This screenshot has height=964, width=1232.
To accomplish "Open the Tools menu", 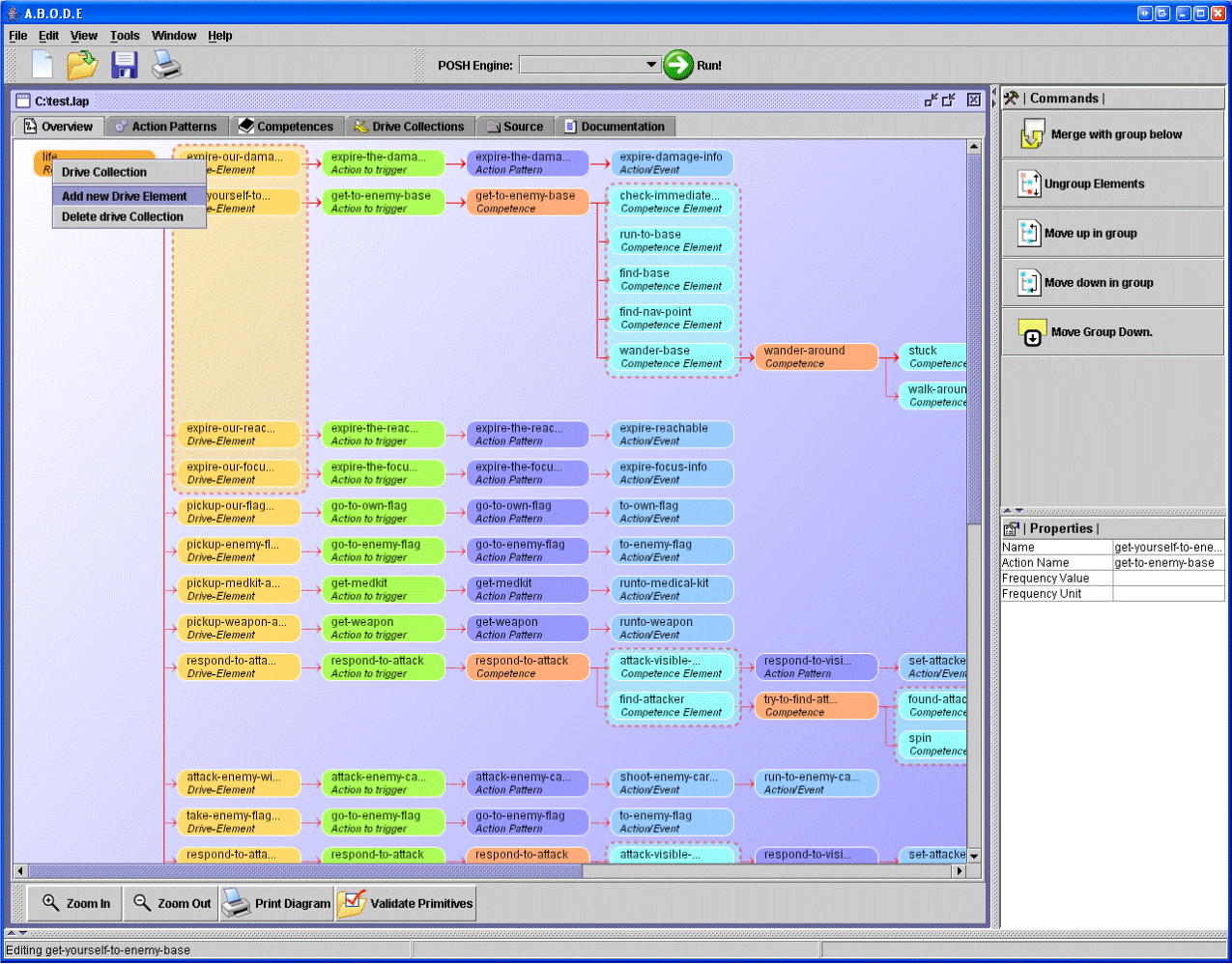I will point(125,36).
